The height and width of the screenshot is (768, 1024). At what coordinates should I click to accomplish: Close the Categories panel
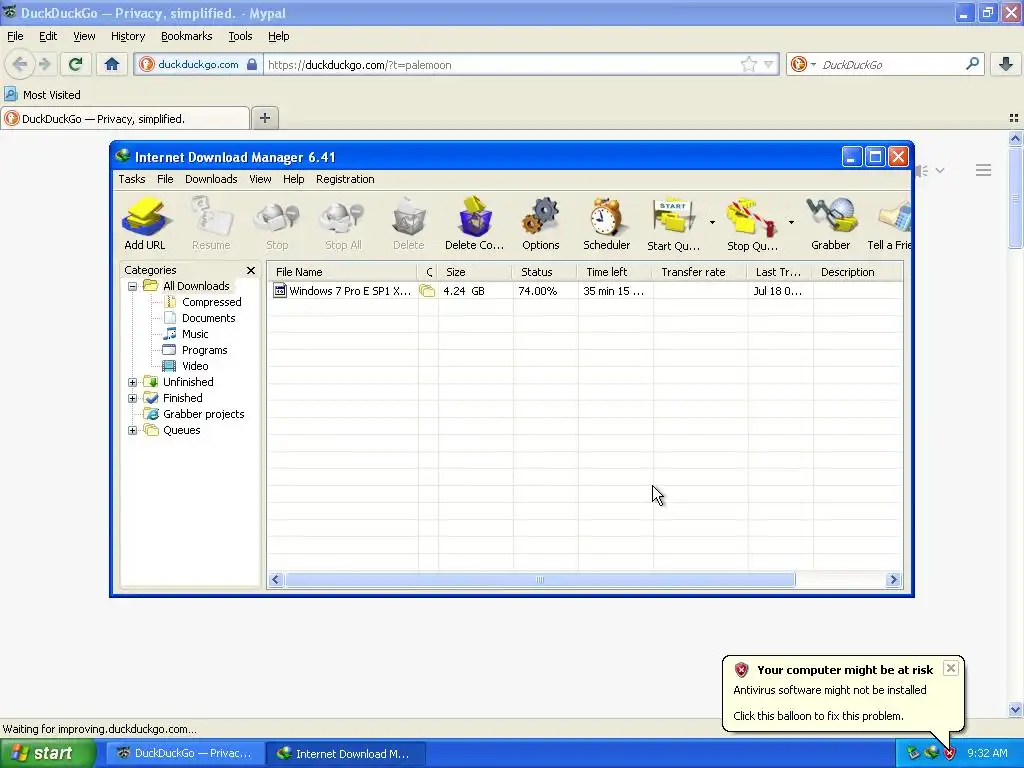coord(251,270)
